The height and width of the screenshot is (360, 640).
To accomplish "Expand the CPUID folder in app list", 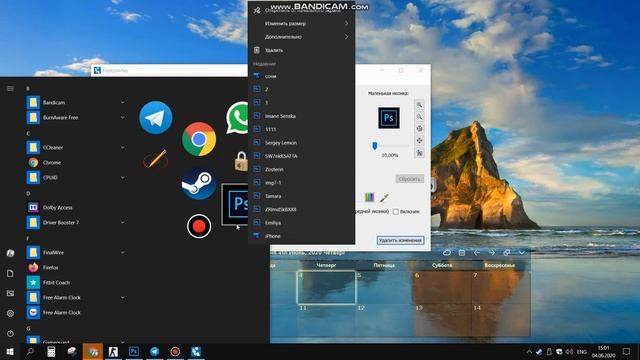I will tap(122, 178).
